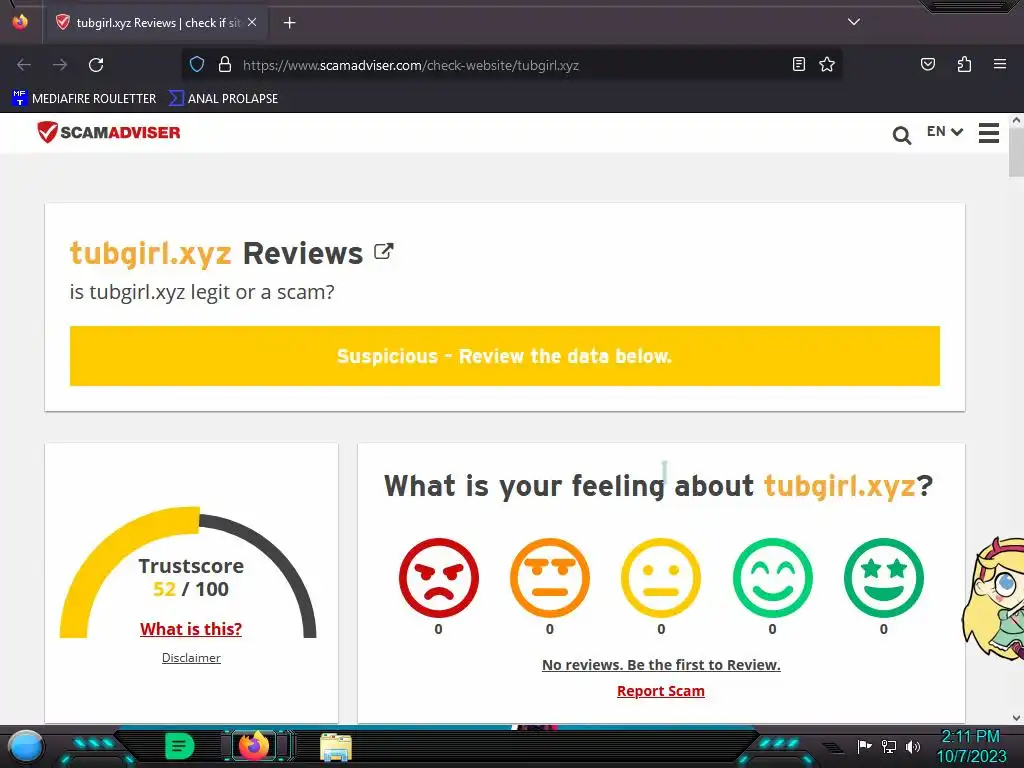Open File Explorer from taskbar
The height and width of the screenshot is (768, 1024).
tap(336, 747)
